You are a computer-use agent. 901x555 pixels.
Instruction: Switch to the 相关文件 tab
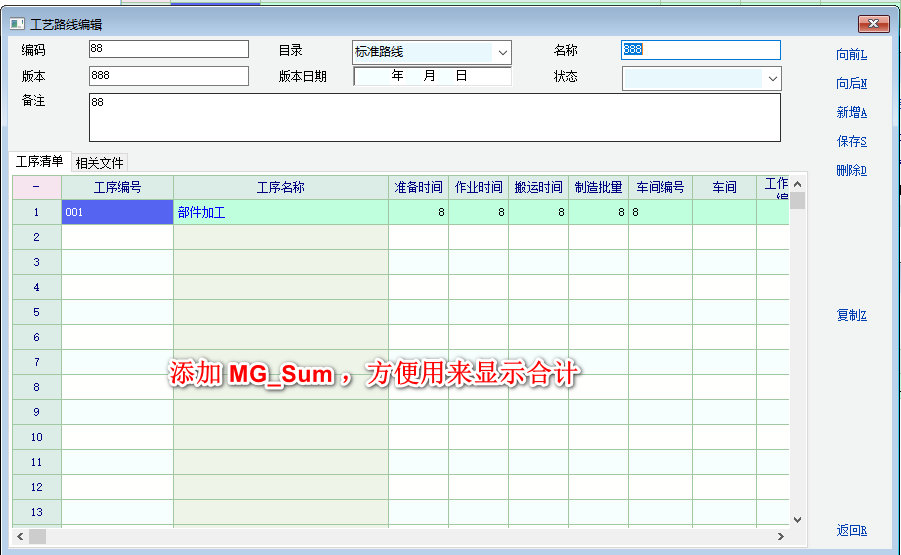pyautogui.click(x=101, y=163)
